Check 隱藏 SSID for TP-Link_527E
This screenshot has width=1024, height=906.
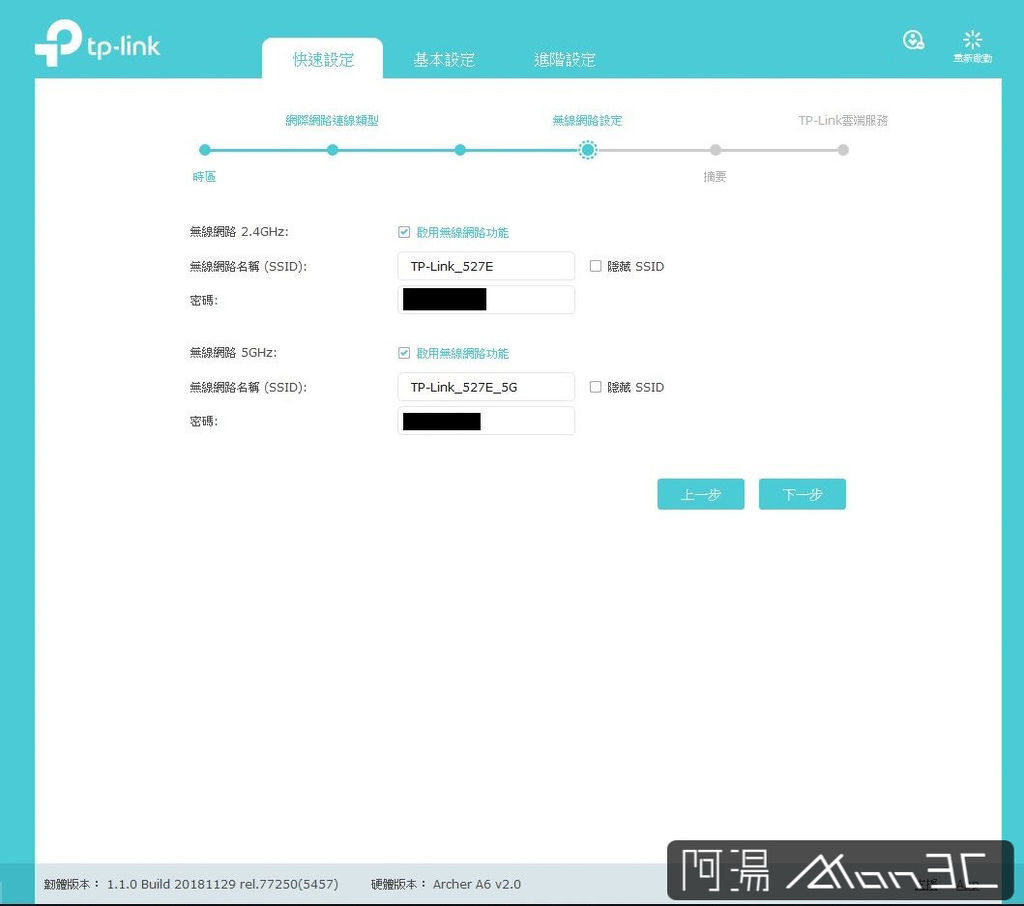pos(596,266)
